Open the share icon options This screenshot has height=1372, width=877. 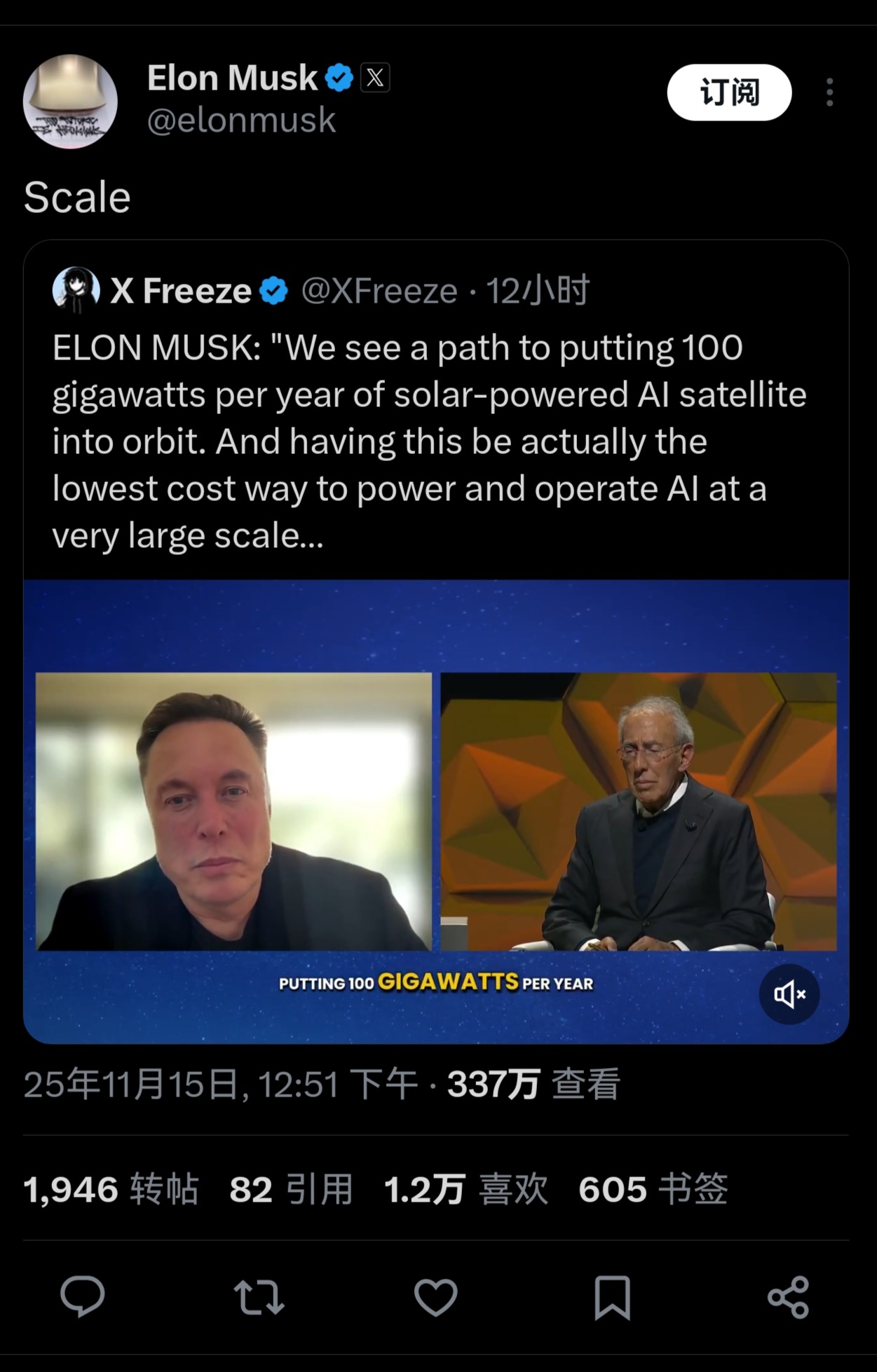[788, 1297]
